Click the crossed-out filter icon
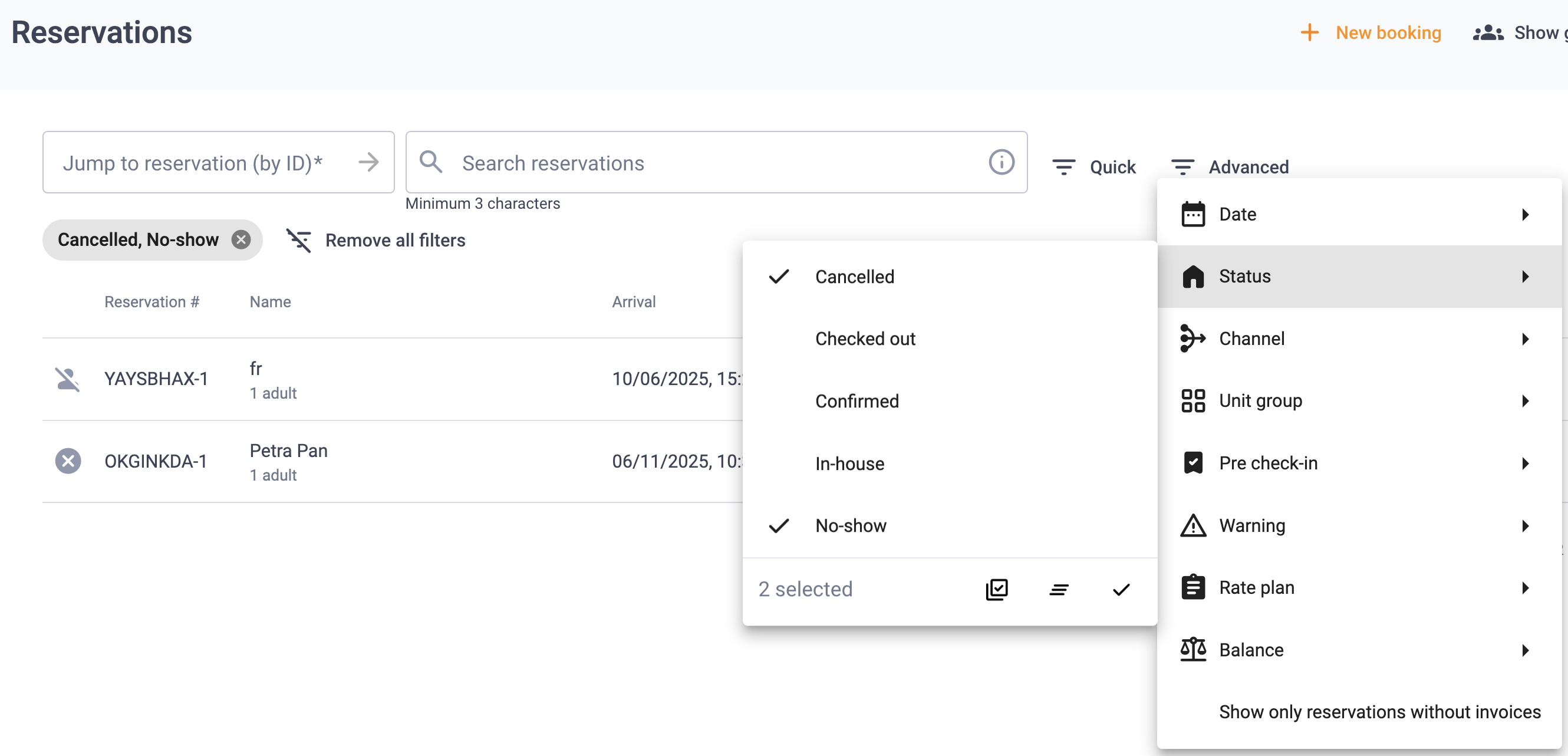This screenshot has height=756, width=1568. pyautogui.click(x=299, y=240)
